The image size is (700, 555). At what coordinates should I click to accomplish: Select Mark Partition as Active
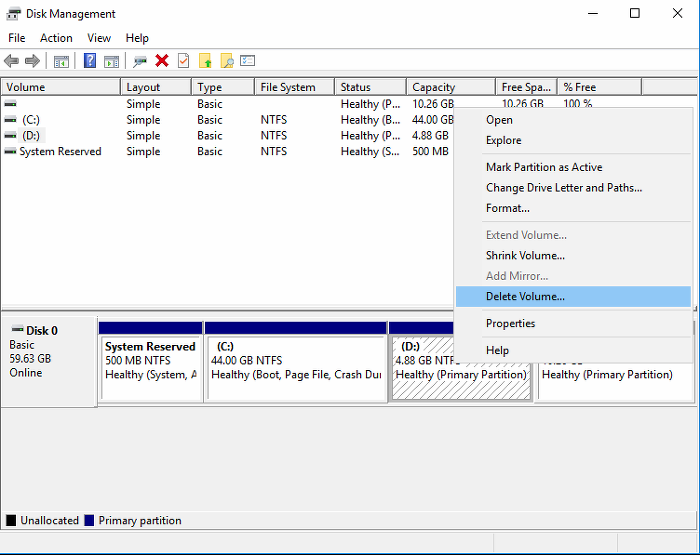click(573, 167)
